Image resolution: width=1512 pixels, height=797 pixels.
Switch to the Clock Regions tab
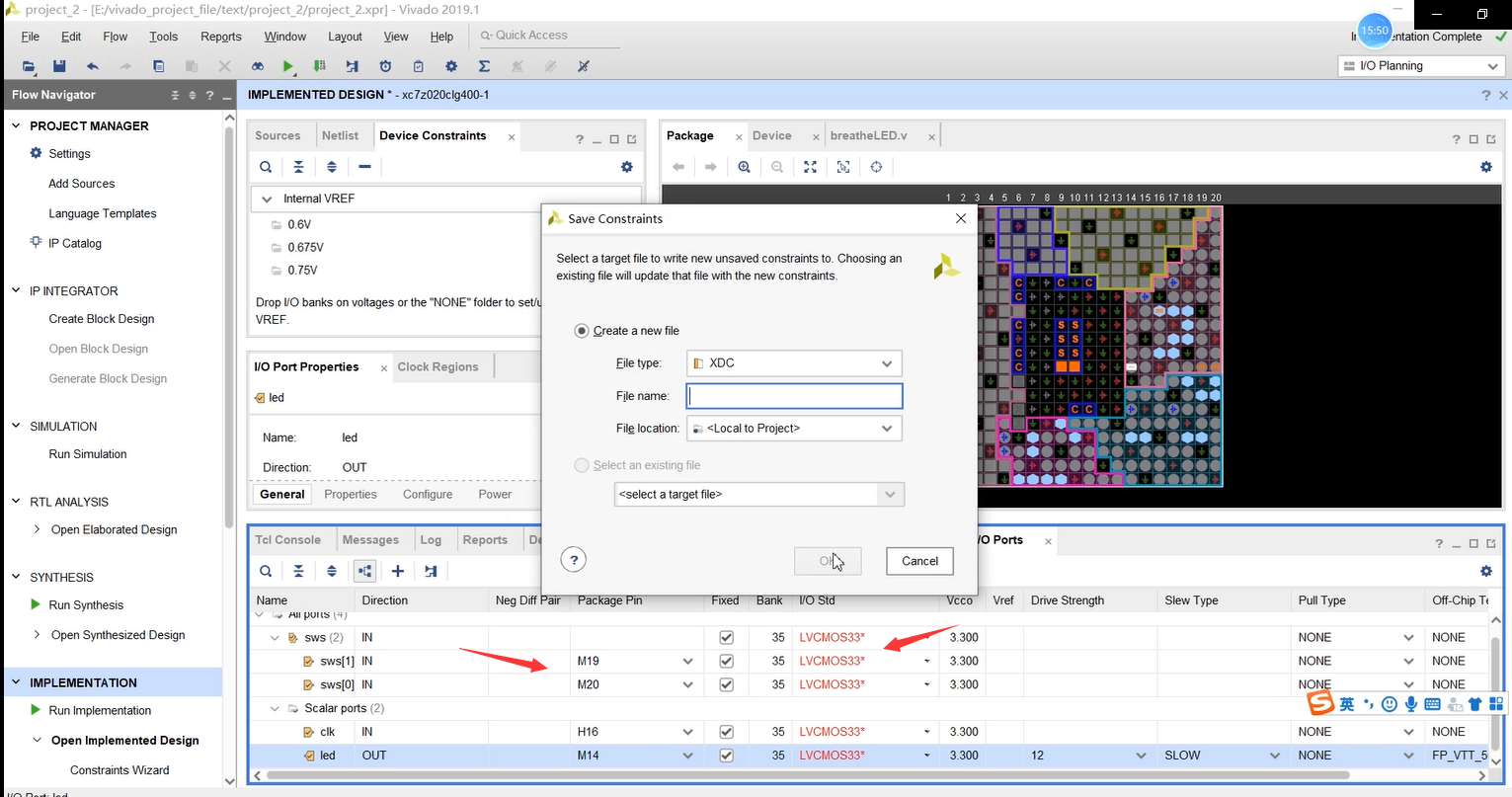[438, 366]
